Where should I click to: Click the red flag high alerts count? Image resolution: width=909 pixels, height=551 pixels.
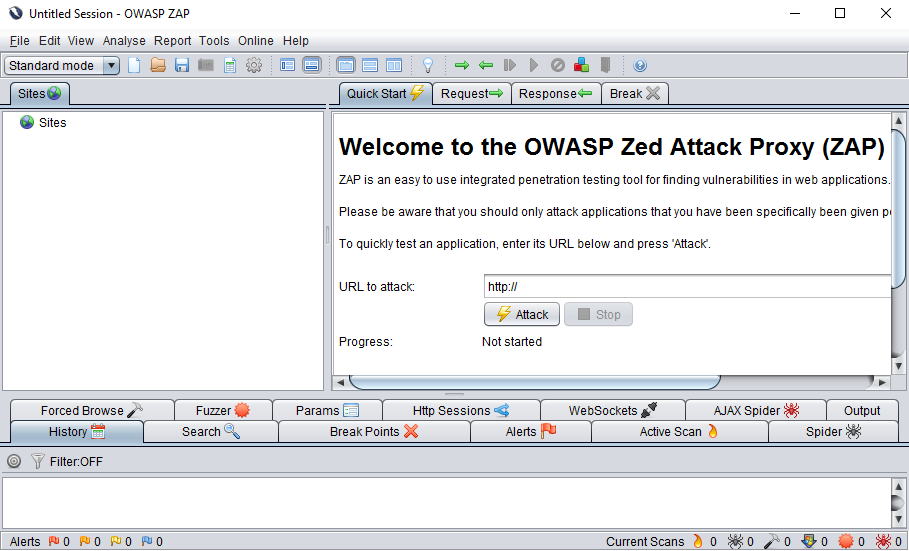pyautogui.click(x=59, y=541)
